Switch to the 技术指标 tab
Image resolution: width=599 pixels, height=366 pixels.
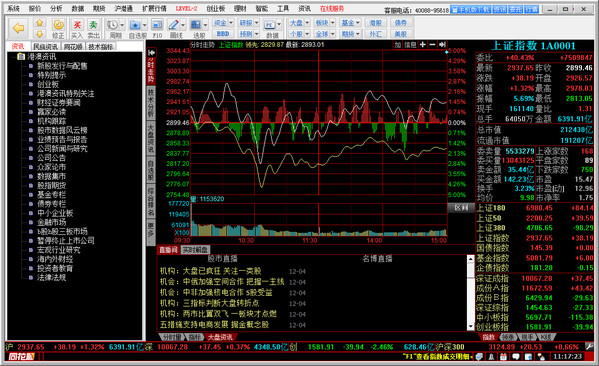pos(101,47)
